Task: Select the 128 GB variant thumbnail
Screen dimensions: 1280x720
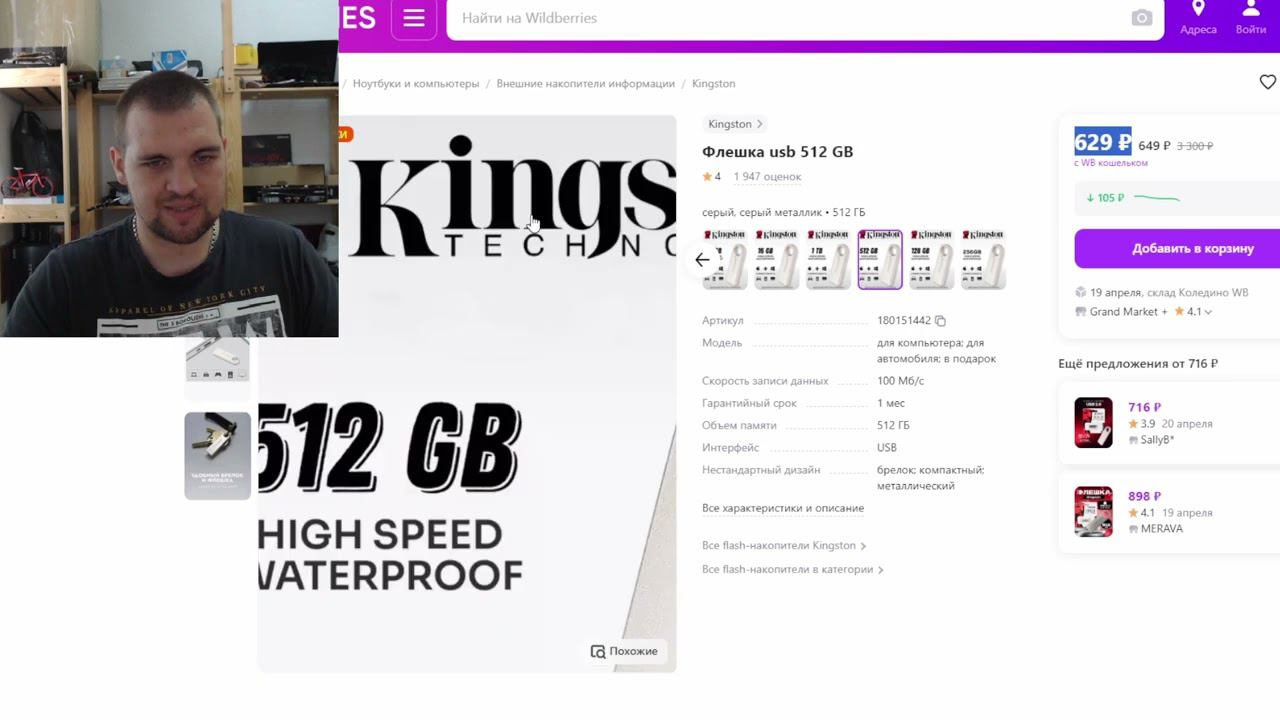Action: [x=932, y=260]
